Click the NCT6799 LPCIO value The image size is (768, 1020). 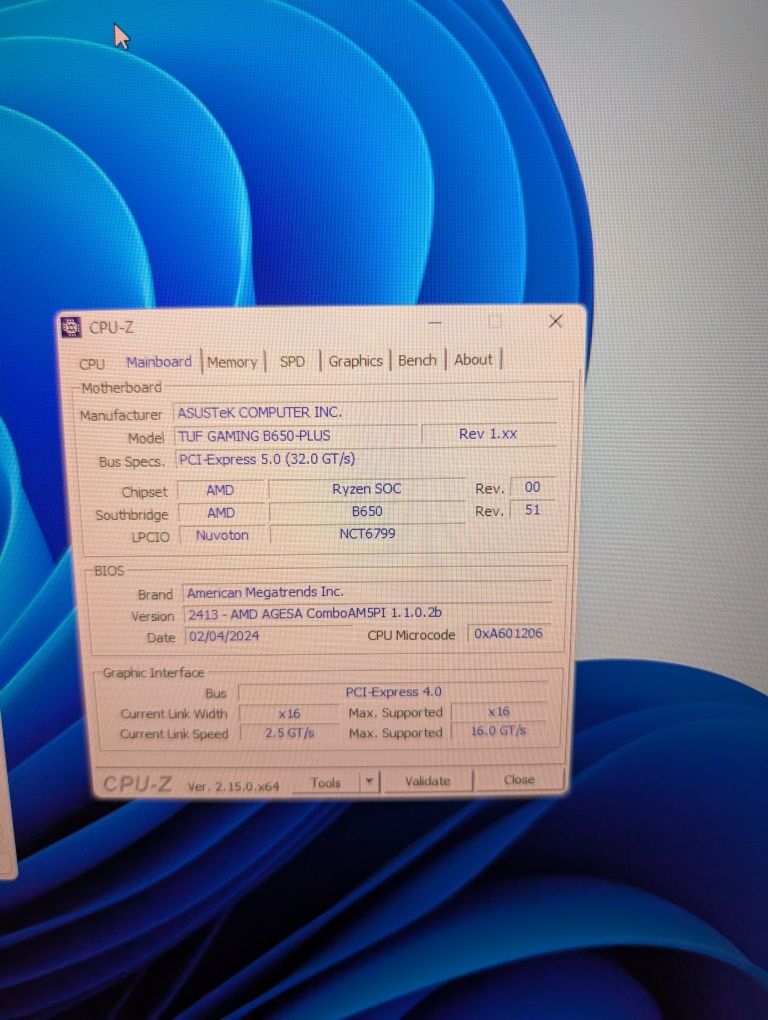click(367, 534)
